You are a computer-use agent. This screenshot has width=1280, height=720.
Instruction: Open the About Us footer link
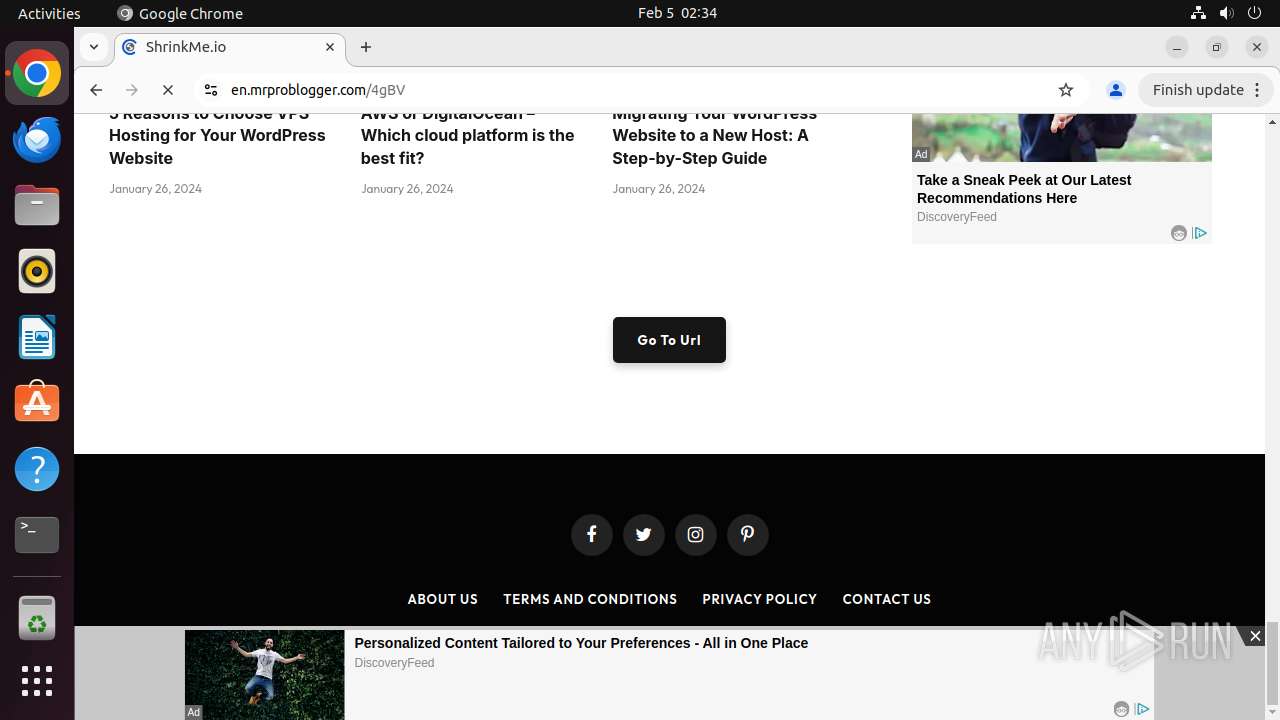442,599
